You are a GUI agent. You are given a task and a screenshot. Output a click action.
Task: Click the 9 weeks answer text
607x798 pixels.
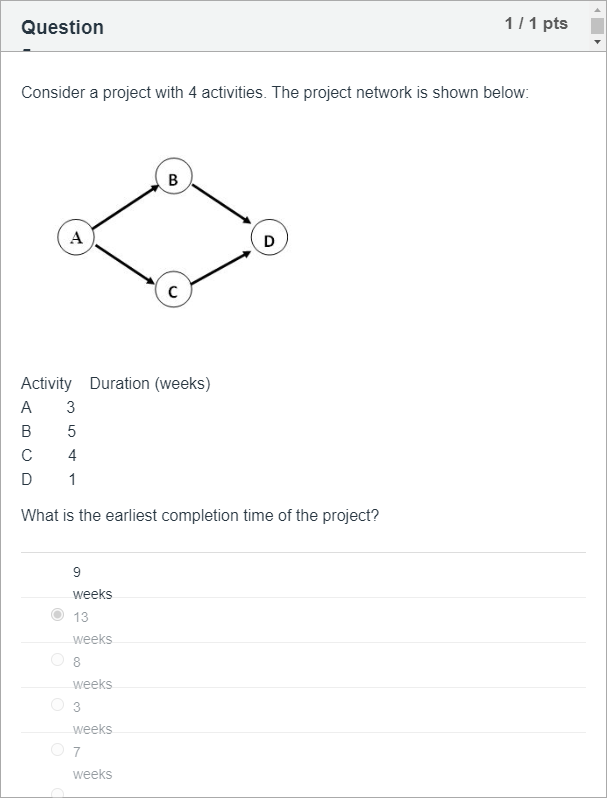click(x=92, y=583)
